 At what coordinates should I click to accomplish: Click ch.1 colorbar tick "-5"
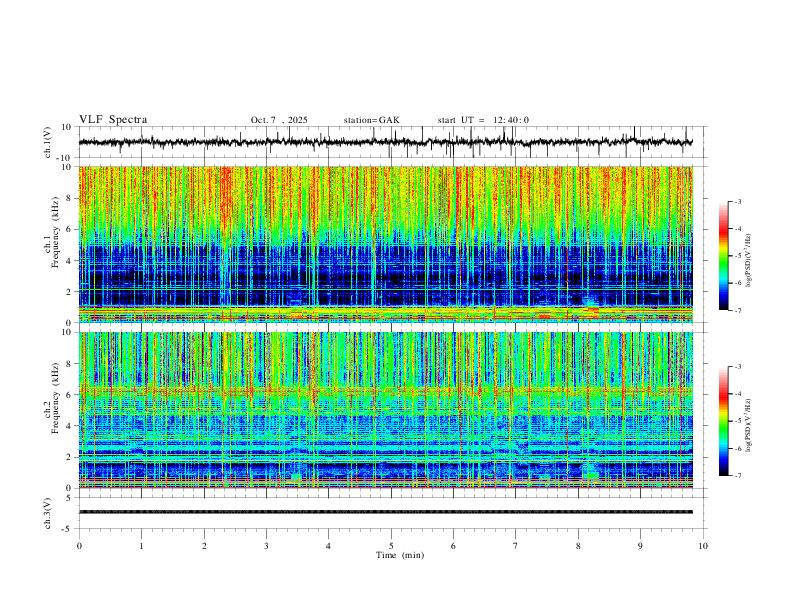tap(738, 256)
